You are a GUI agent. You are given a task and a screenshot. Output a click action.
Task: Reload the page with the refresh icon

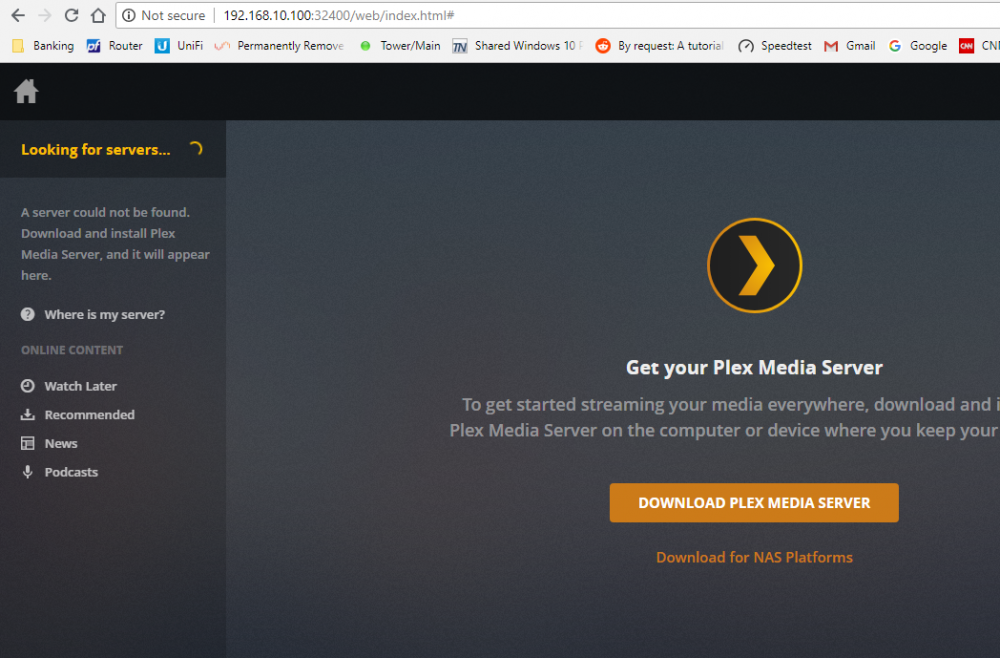click(x=71, y=15)
